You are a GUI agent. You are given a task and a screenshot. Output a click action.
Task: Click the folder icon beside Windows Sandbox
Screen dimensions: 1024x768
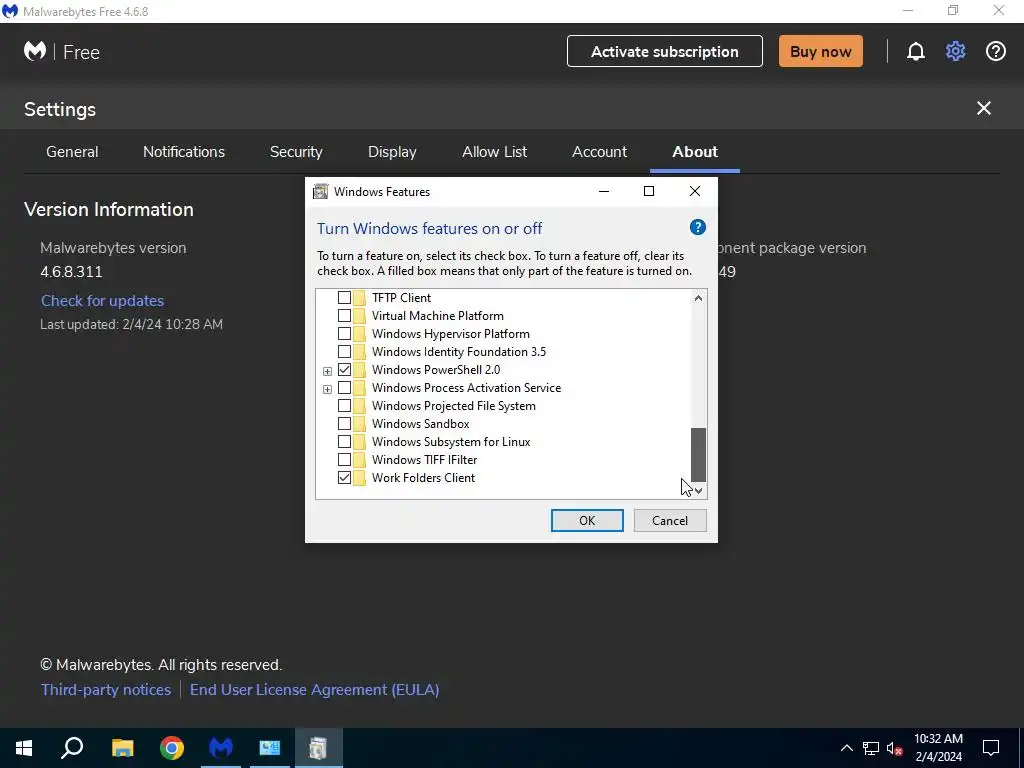coord(359,424)
